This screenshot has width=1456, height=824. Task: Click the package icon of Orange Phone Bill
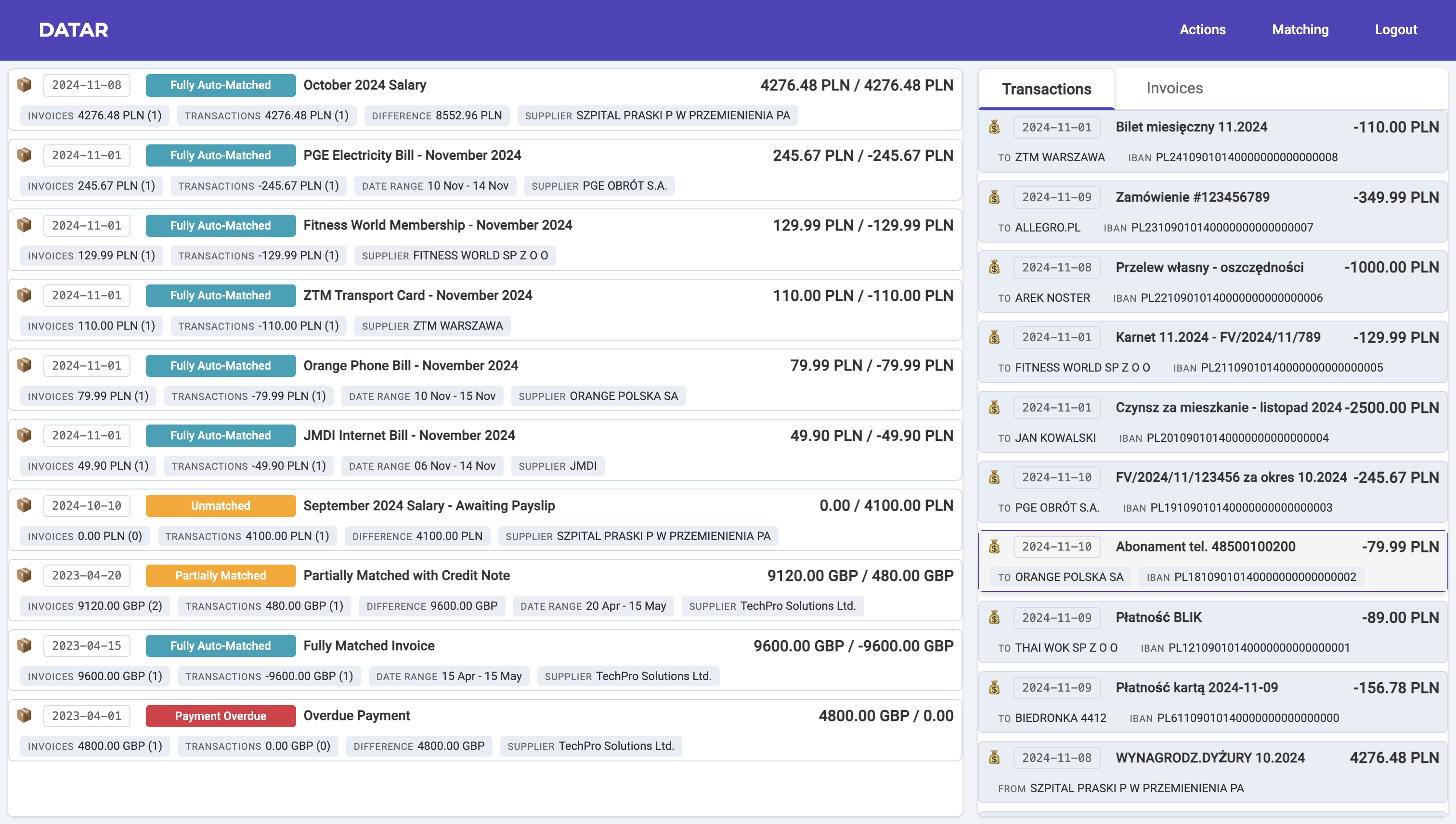pyautogui.click(x=24, y=366)
